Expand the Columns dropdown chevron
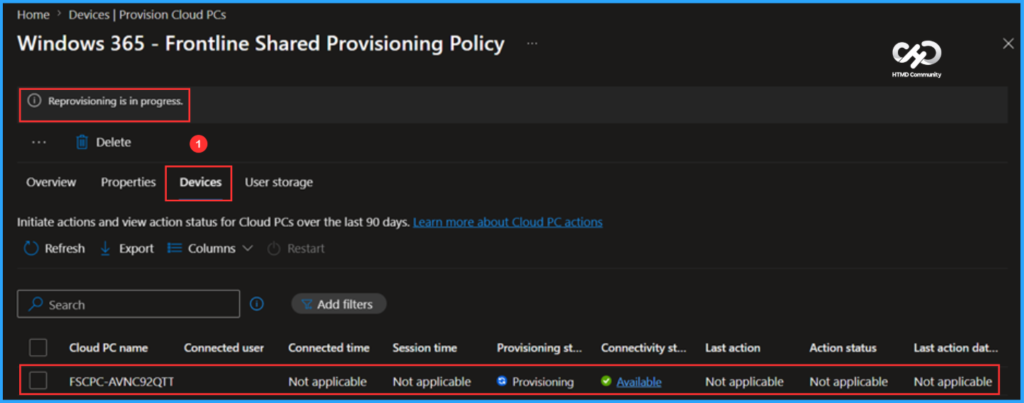The image size is (1024, 403). point(248,249)
